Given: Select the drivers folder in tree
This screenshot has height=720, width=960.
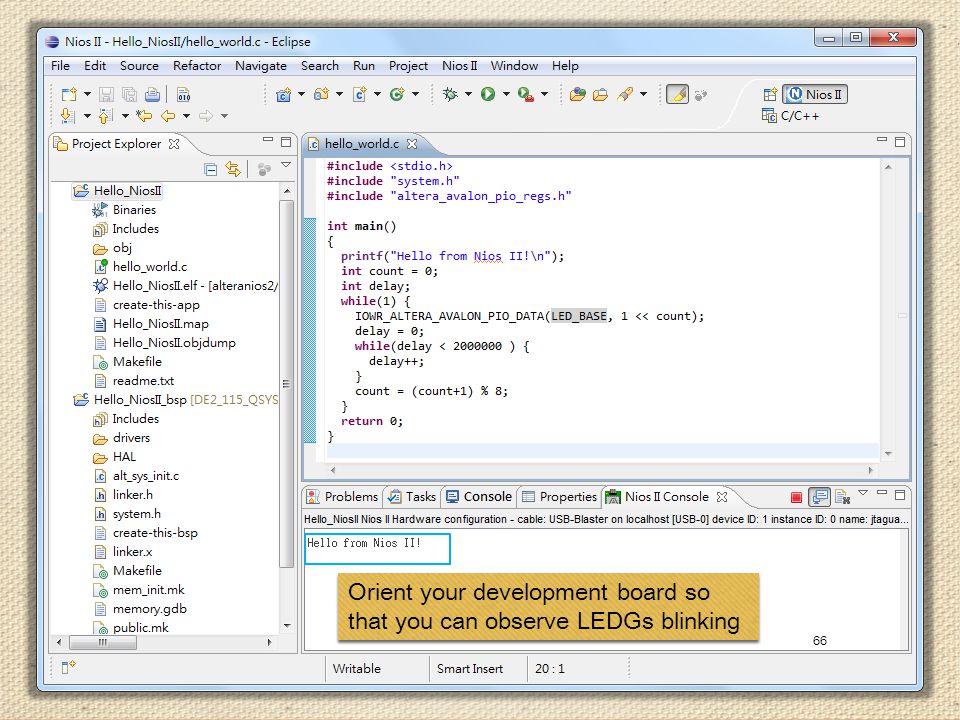Looking at the screenshot, I should 131,438.
